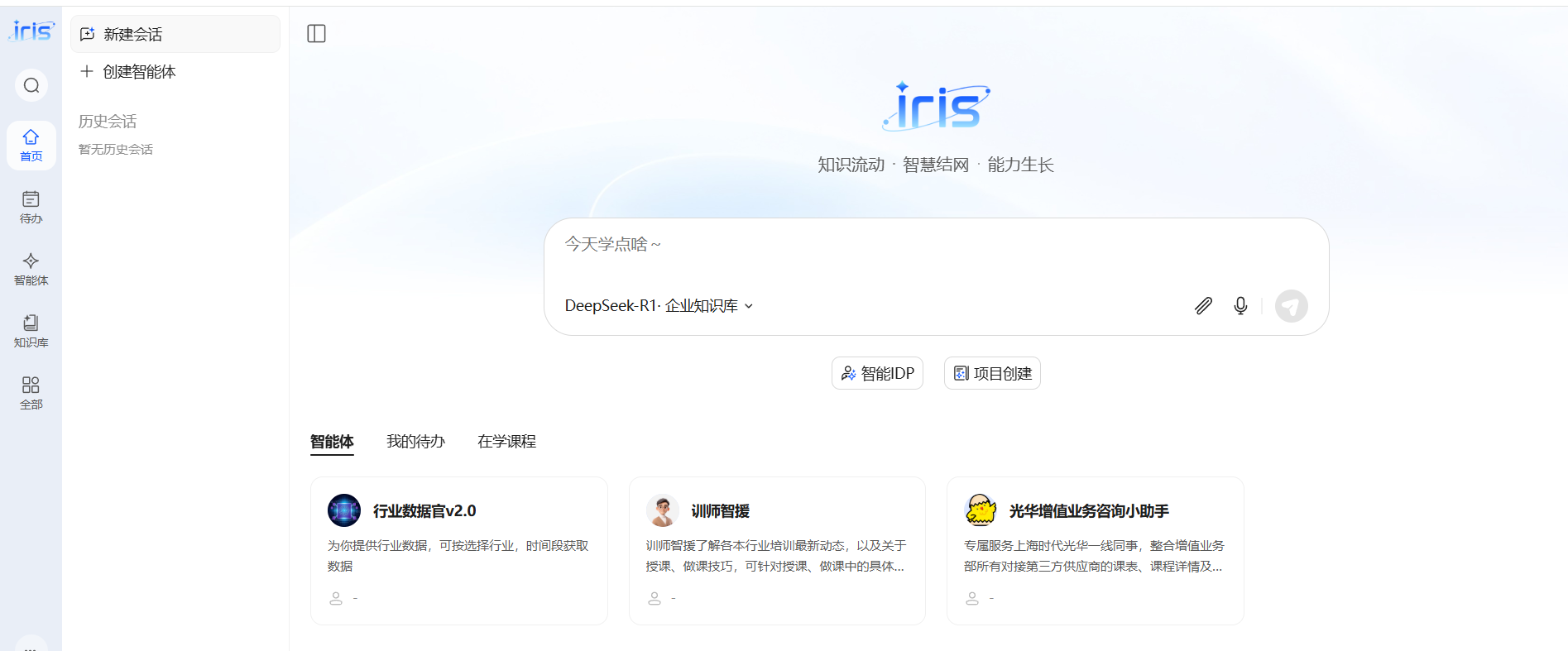The height and width of the screenshot is (651, 1568).
Task: Click the 行业数据官v2.0 avatar icon
Action: 344,510
